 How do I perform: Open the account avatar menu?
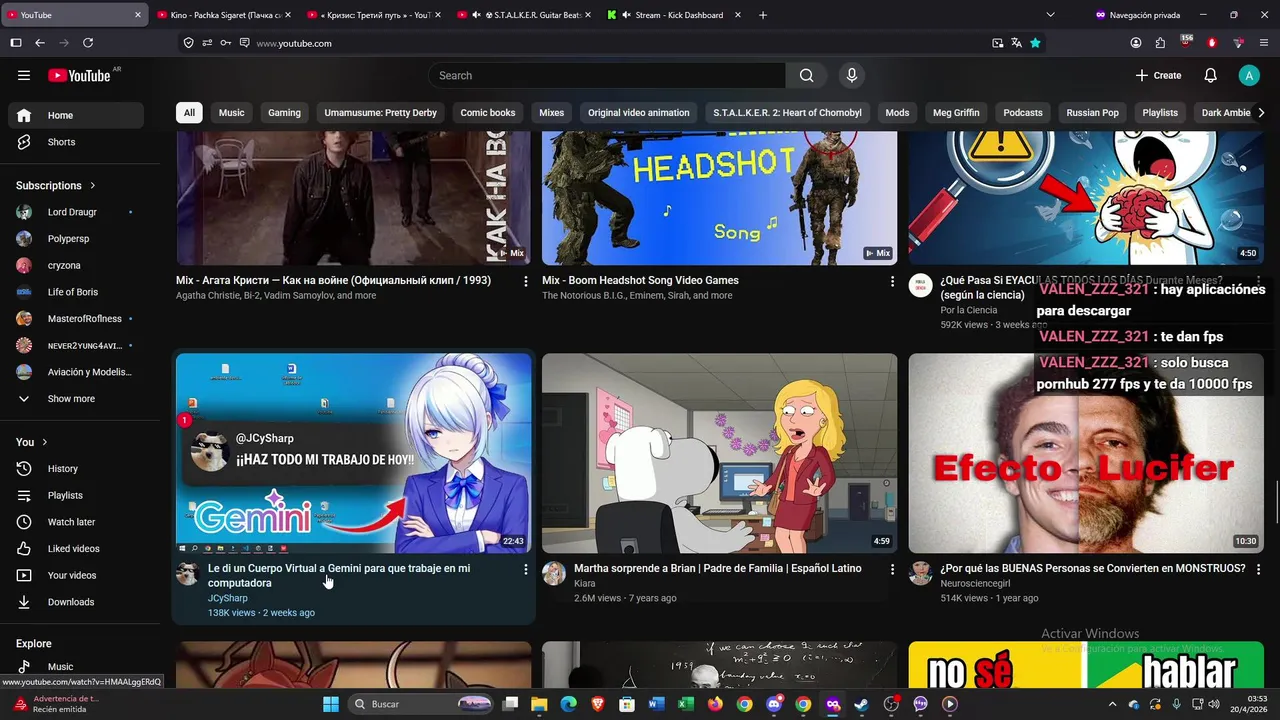(x=1249, y=75)
